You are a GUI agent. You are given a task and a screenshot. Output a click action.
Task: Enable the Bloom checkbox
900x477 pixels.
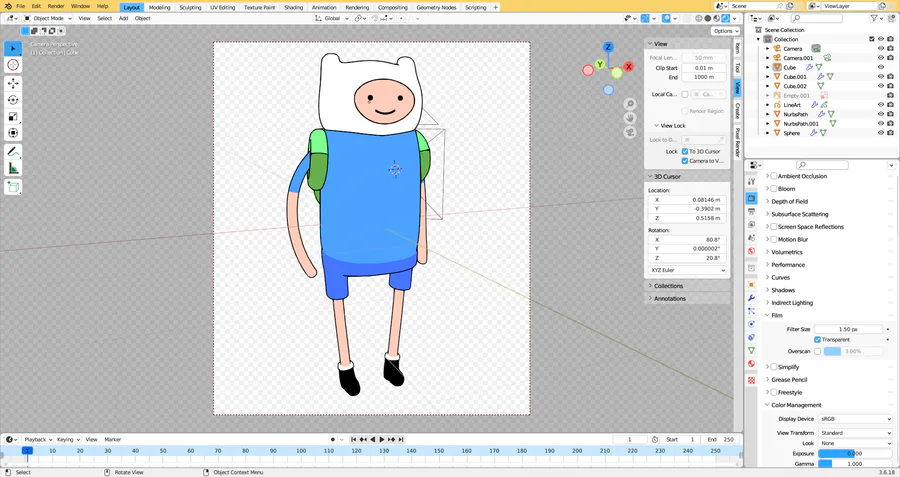[x=774, y=189]
